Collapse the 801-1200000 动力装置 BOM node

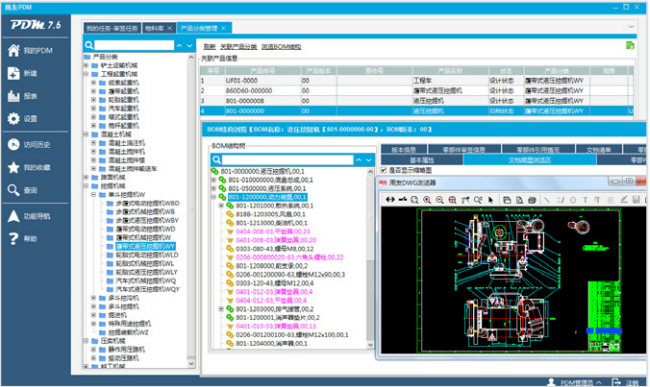214,197
